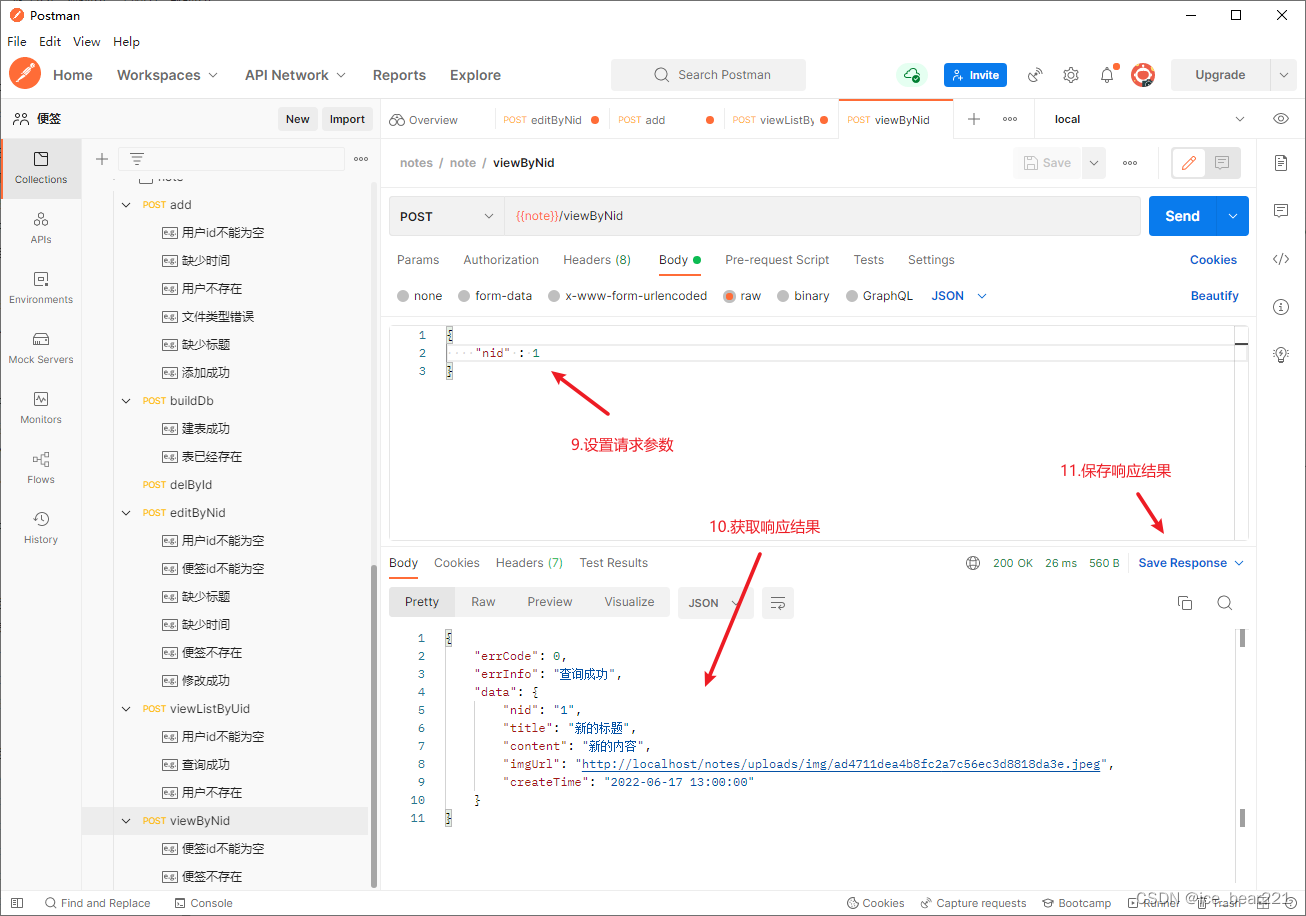
Task: Open the comments icon in the right sidebar
Action: click(1281, 211)
